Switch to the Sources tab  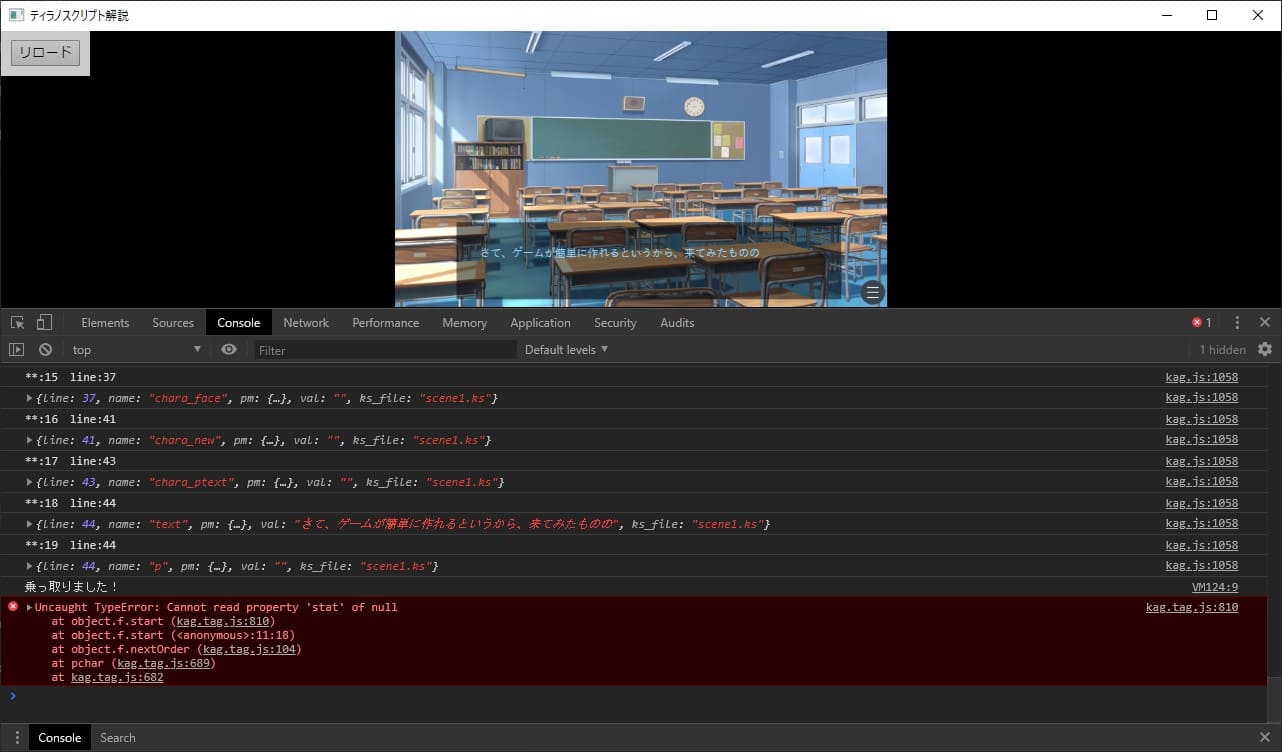(173, 323)
